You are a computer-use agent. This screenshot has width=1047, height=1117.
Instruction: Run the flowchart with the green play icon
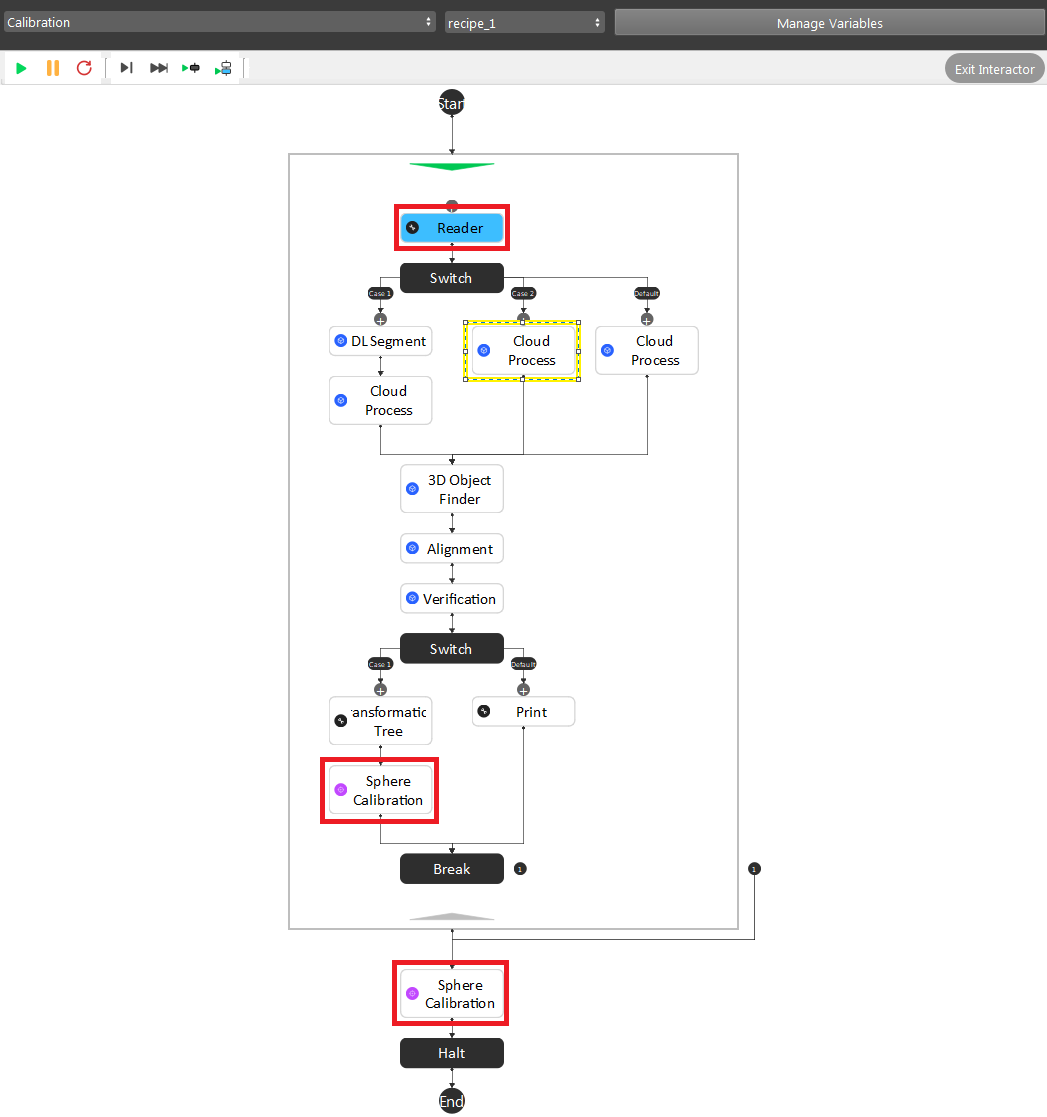21,68
